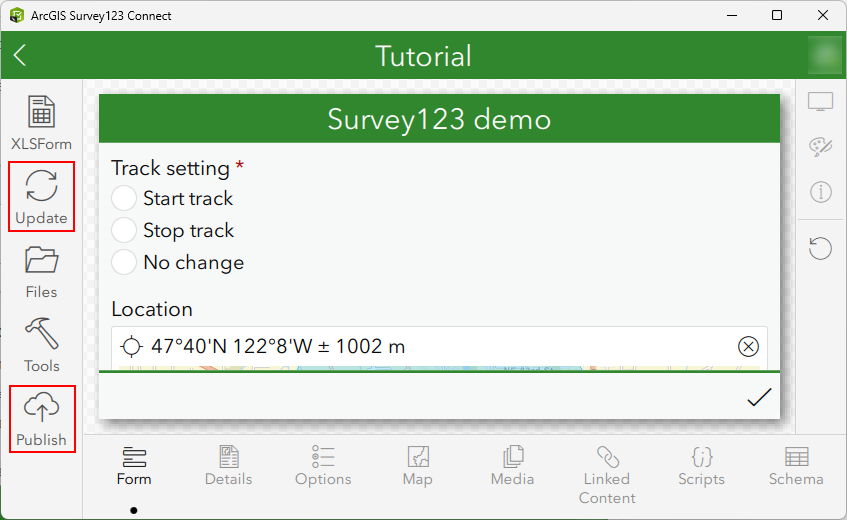This screenshot has height=520, width=847.
Task: Click the Location coordinates field
Action: click(430, 346)
